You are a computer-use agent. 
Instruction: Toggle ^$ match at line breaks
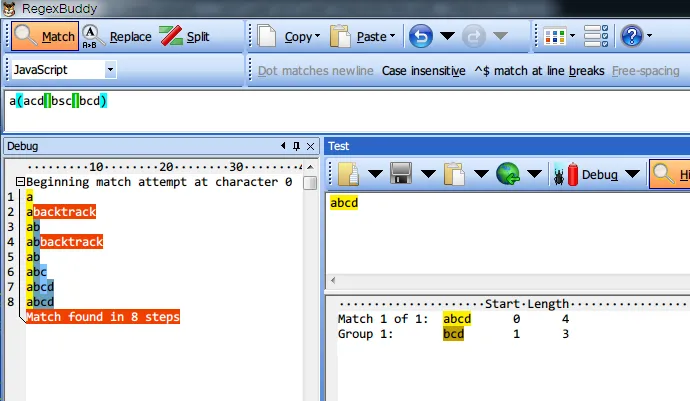coord(539,71)
